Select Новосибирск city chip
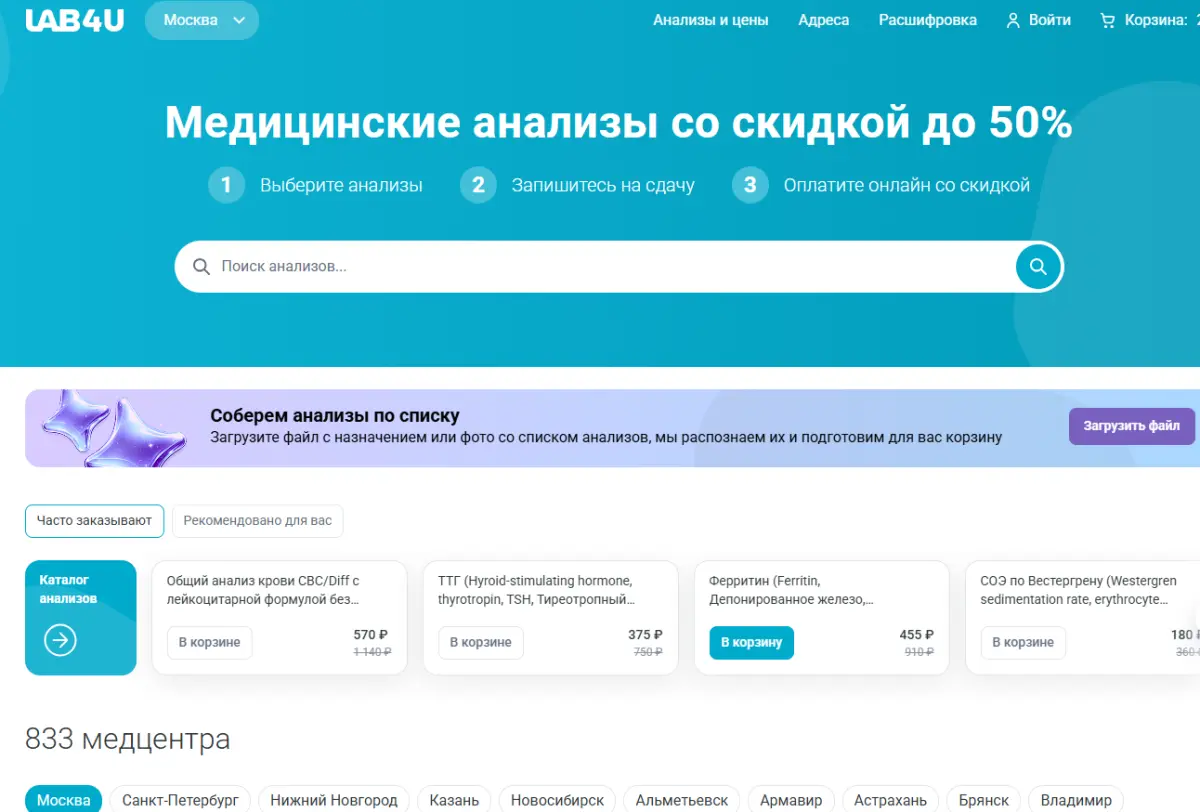 click(557, 800)
